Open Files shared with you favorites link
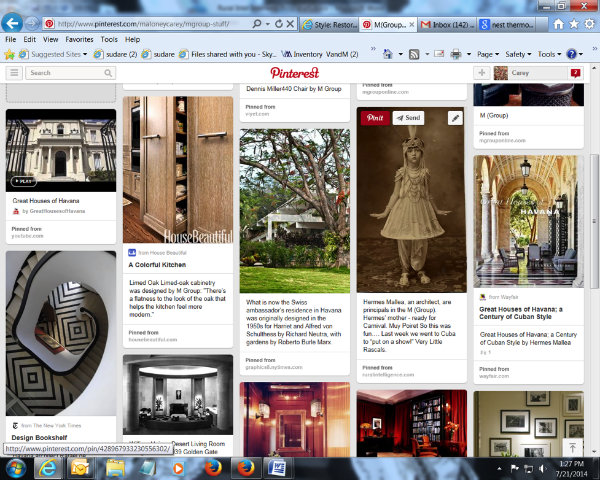 (228, 54)
